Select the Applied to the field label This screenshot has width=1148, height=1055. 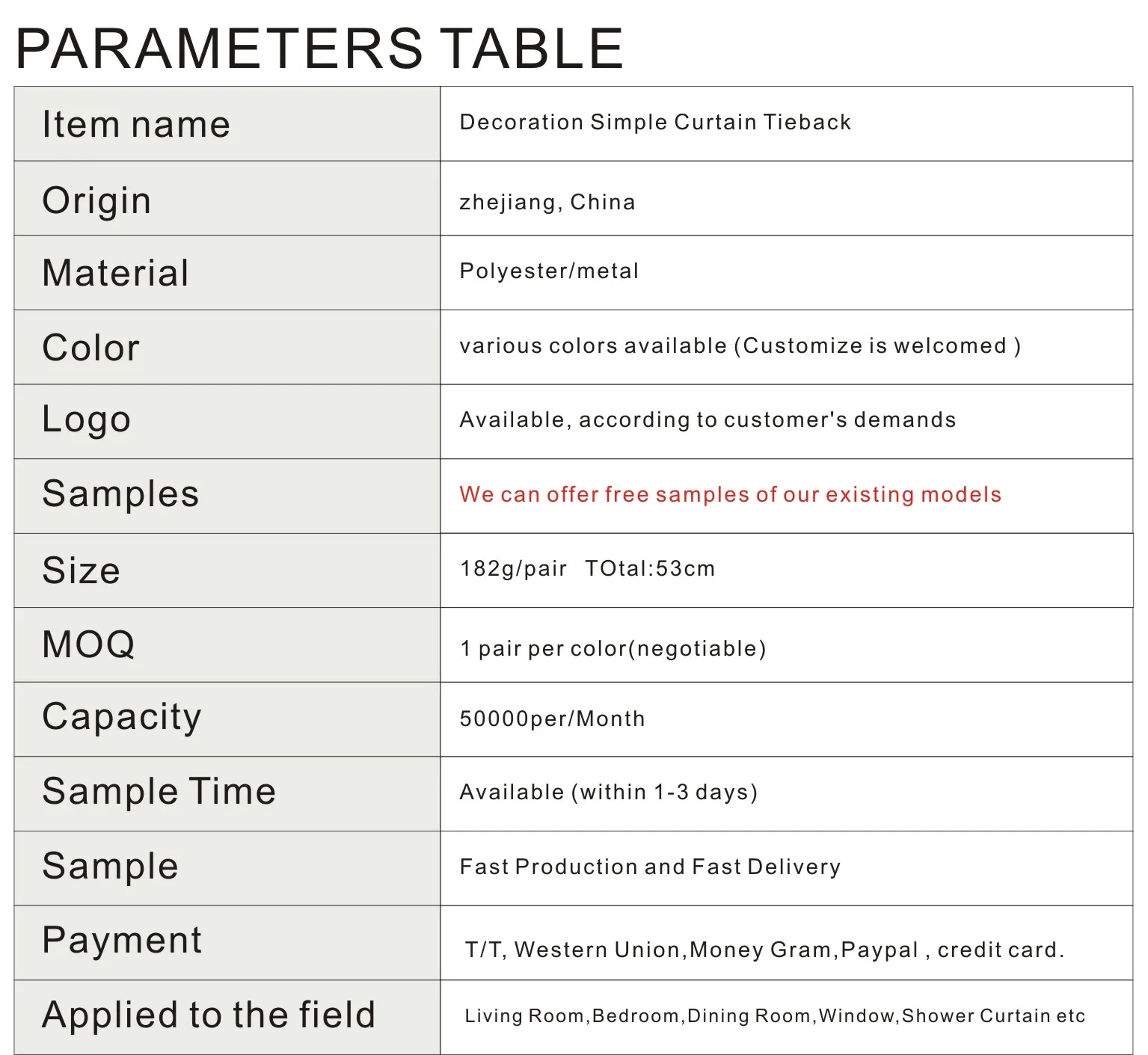[x=209, y=1015]
